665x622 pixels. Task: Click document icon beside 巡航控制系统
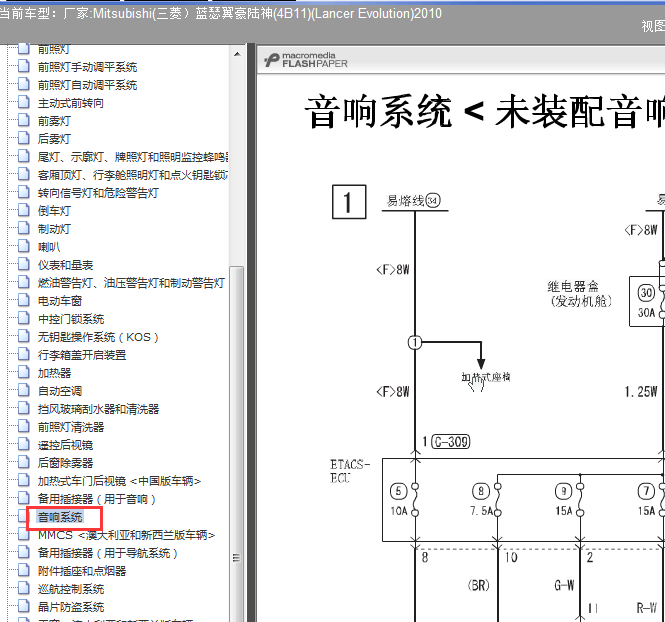click(x=24, y=588)
